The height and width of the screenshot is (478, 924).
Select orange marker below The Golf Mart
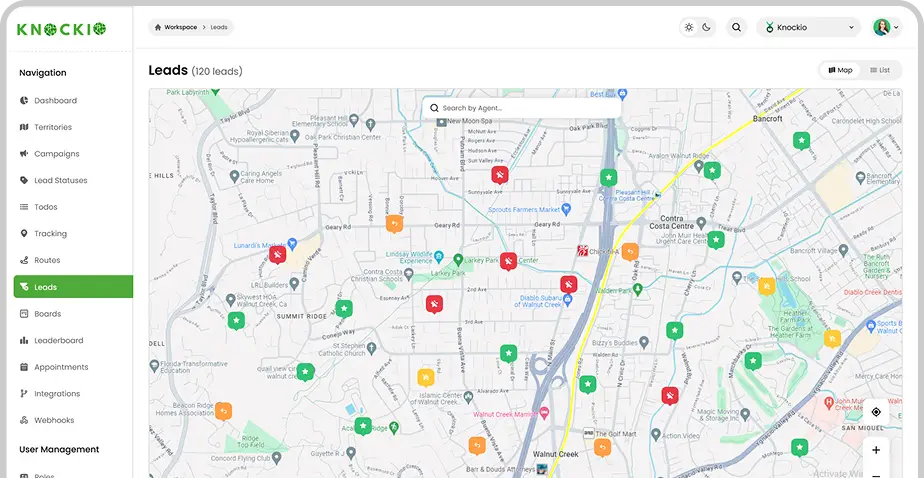pyautogui.click(x=602, y=448)
